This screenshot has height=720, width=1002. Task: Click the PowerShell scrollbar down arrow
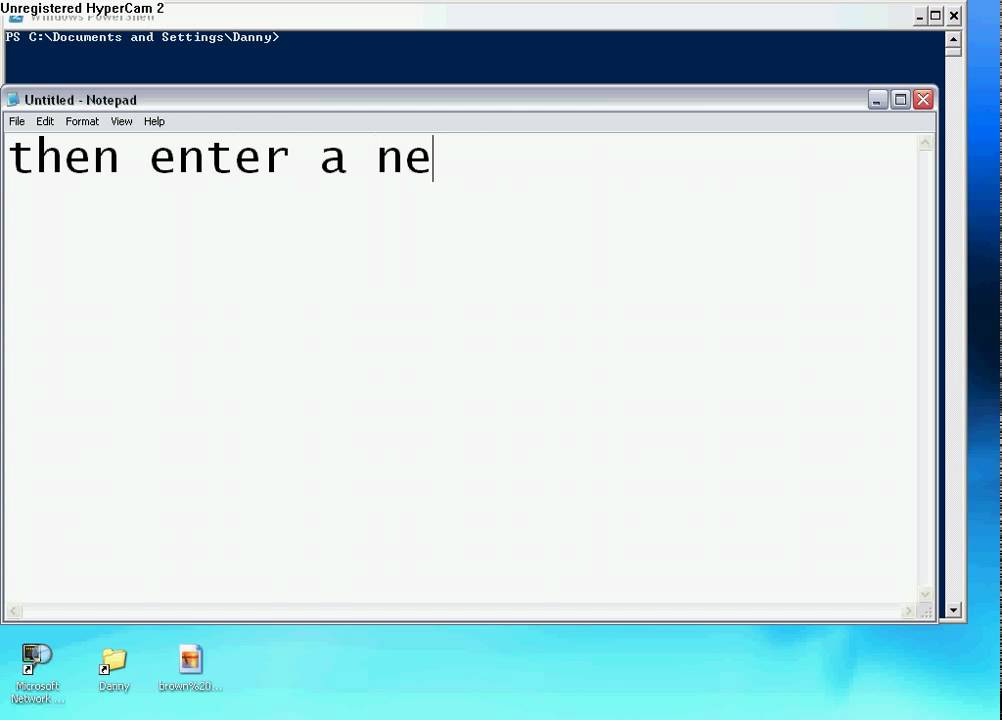(953, 610)
